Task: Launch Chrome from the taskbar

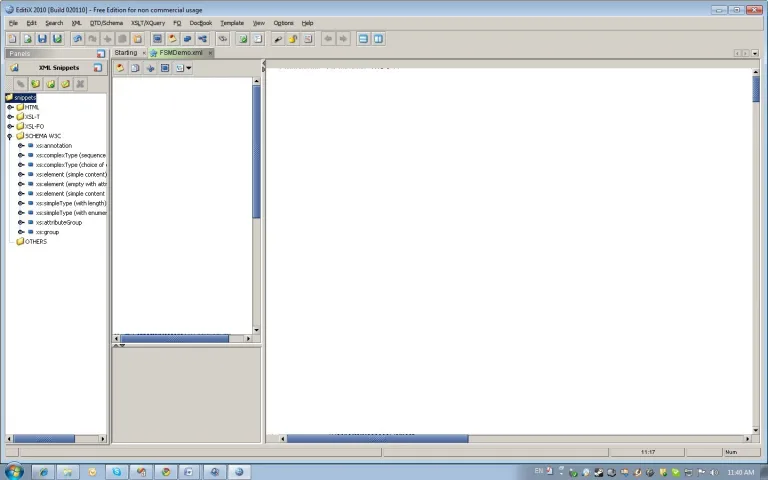Action: (x=166, y=472)
